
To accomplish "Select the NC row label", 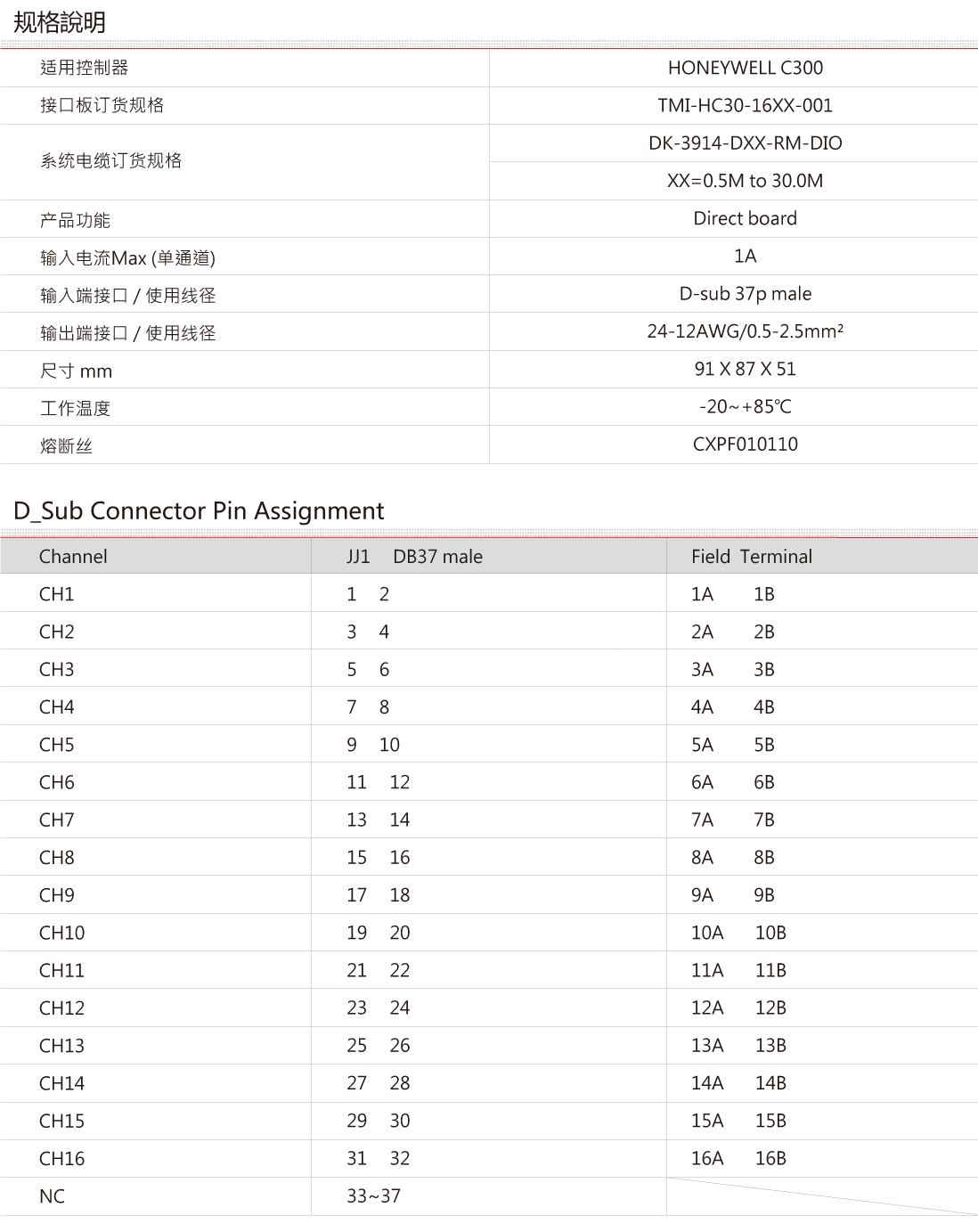I will click(52, 1196).
